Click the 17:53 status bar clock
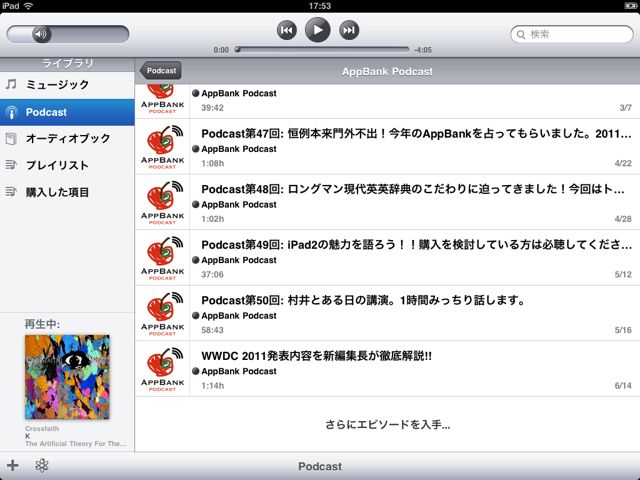The width and height of the screenshot is (640, 480). click(320, 6)
